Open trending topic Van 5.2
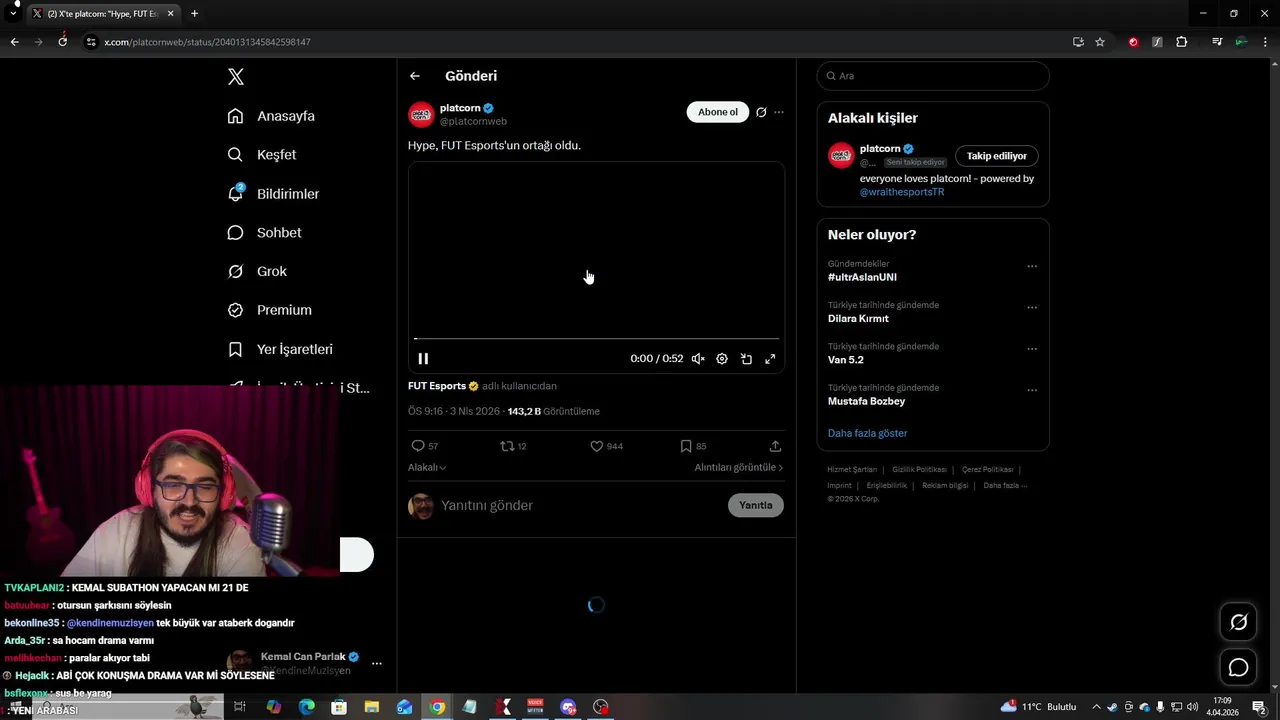 click(x=846, y=359)
